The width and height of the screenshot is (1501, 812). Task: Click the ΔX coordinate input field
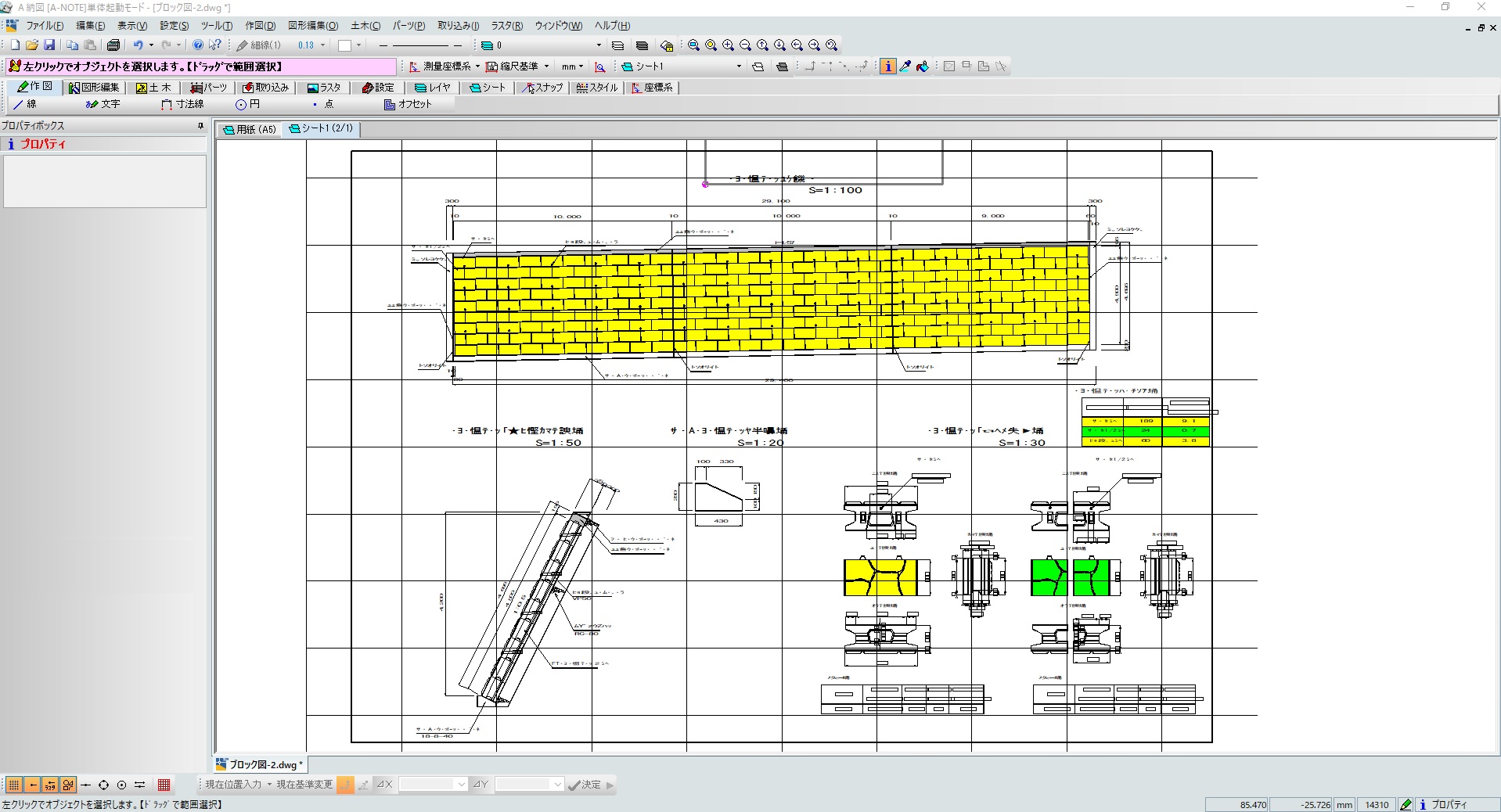coord(427,785)
